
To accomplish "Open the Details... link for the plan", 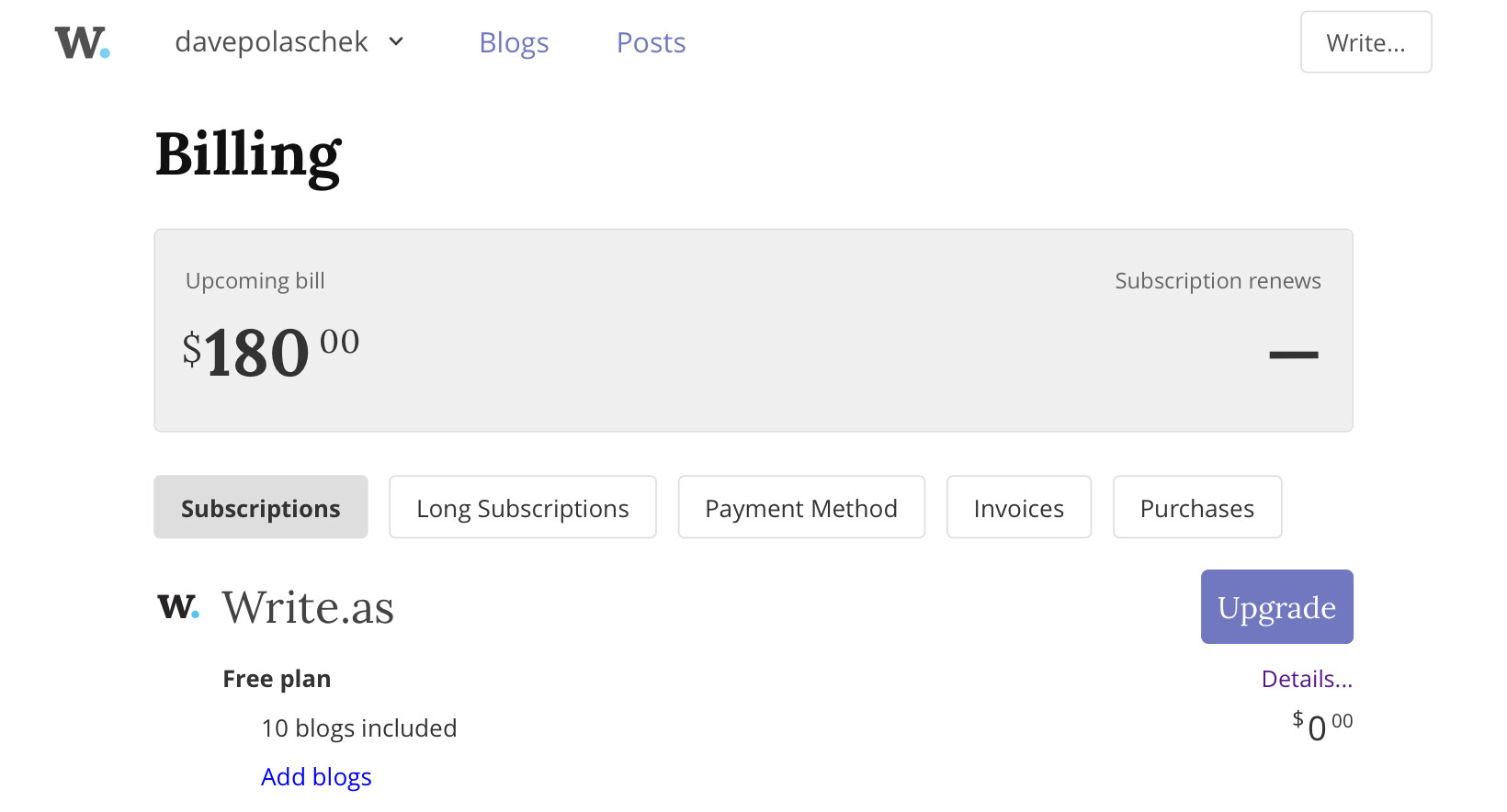I will click(x=1307, y=679).
